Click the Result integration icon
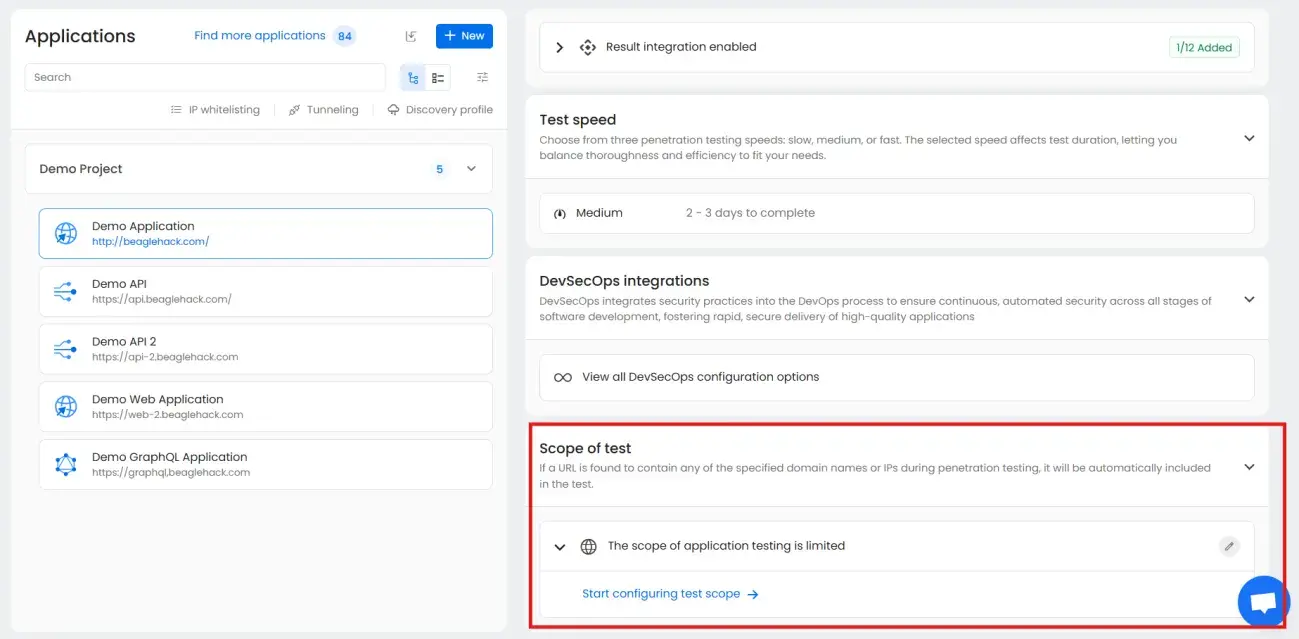1299x639 pixels. pyautogui.click(x=588, y=47)
